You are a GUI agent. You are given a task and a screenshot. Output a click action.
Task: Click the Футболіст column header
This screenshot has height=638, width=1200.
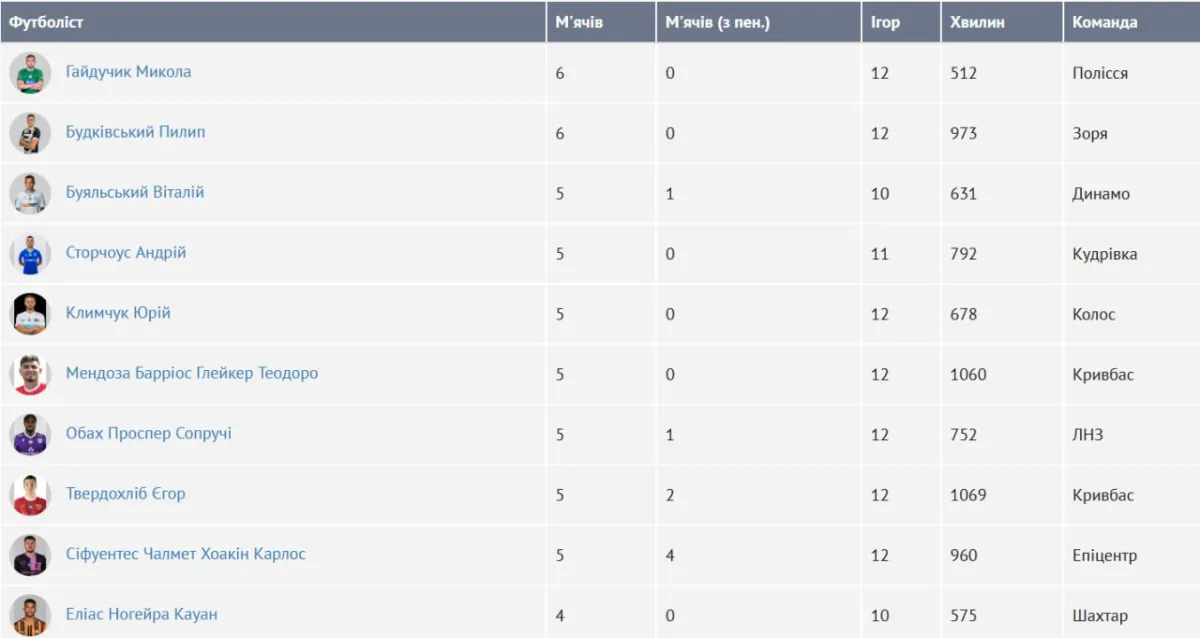pos(47,22)
